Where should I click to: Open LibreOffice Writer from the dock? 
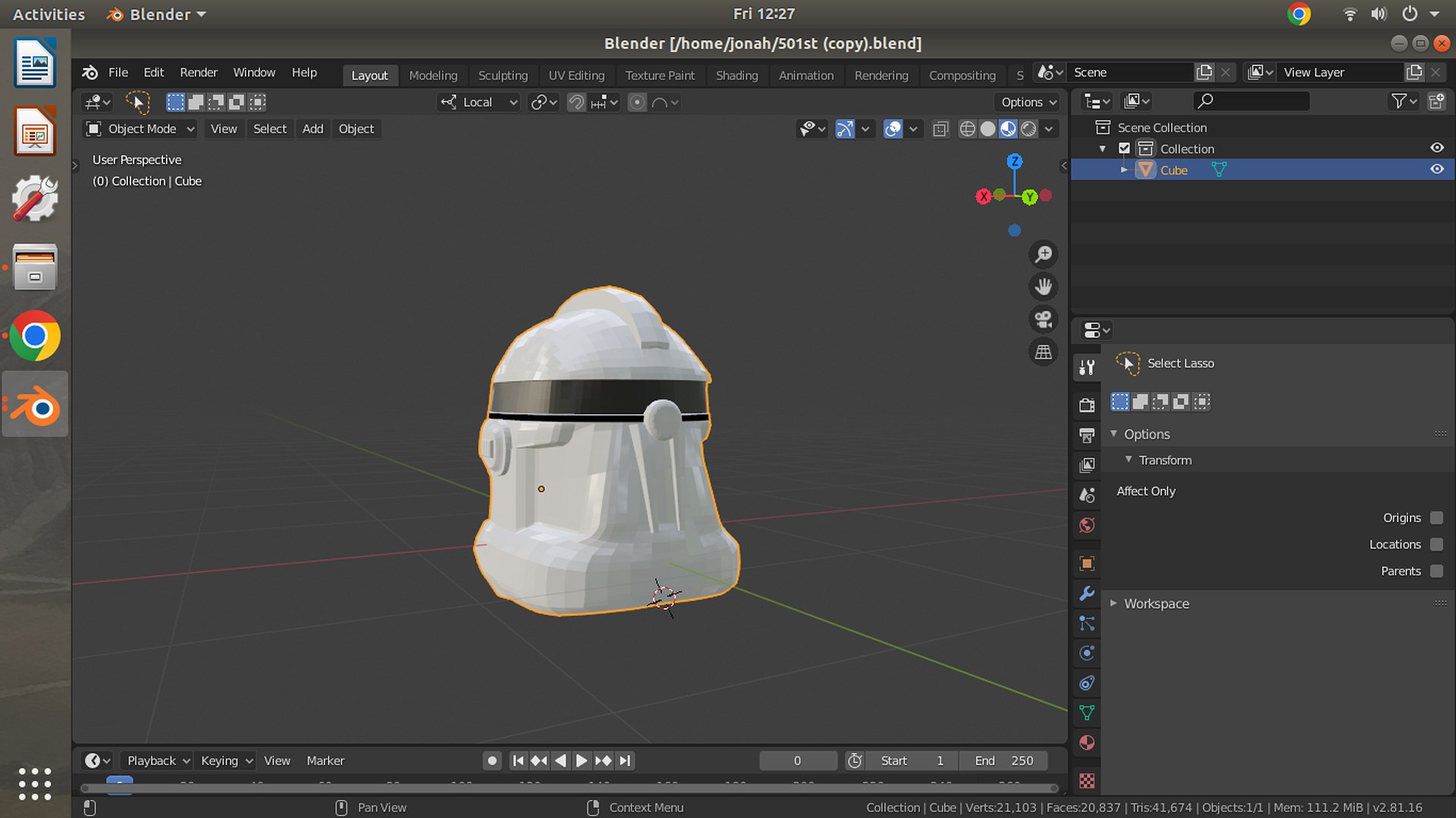pyautogui.click(x=35, y=63)
